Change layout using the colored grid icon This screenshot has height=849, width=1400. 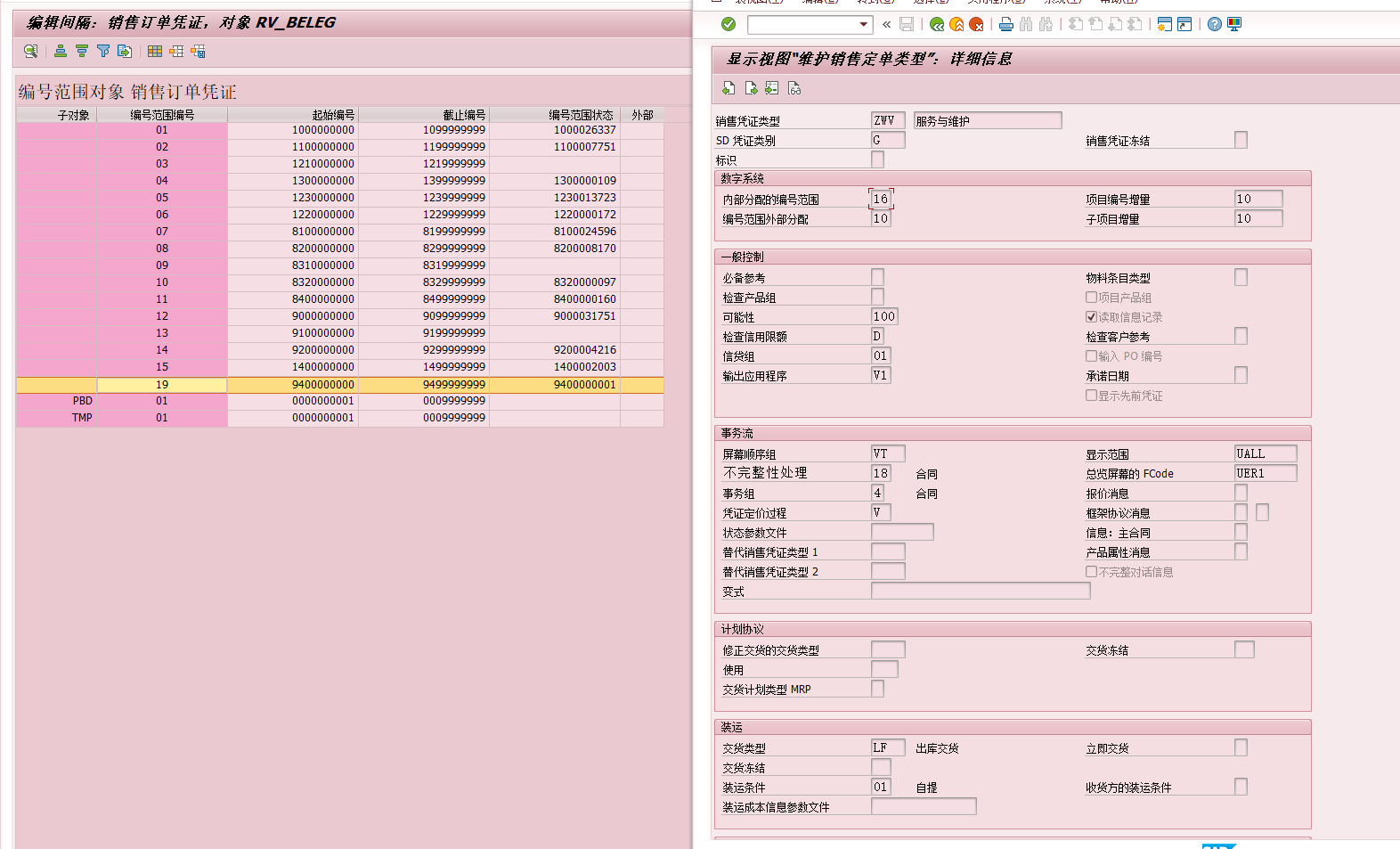(x=155, y=52)
